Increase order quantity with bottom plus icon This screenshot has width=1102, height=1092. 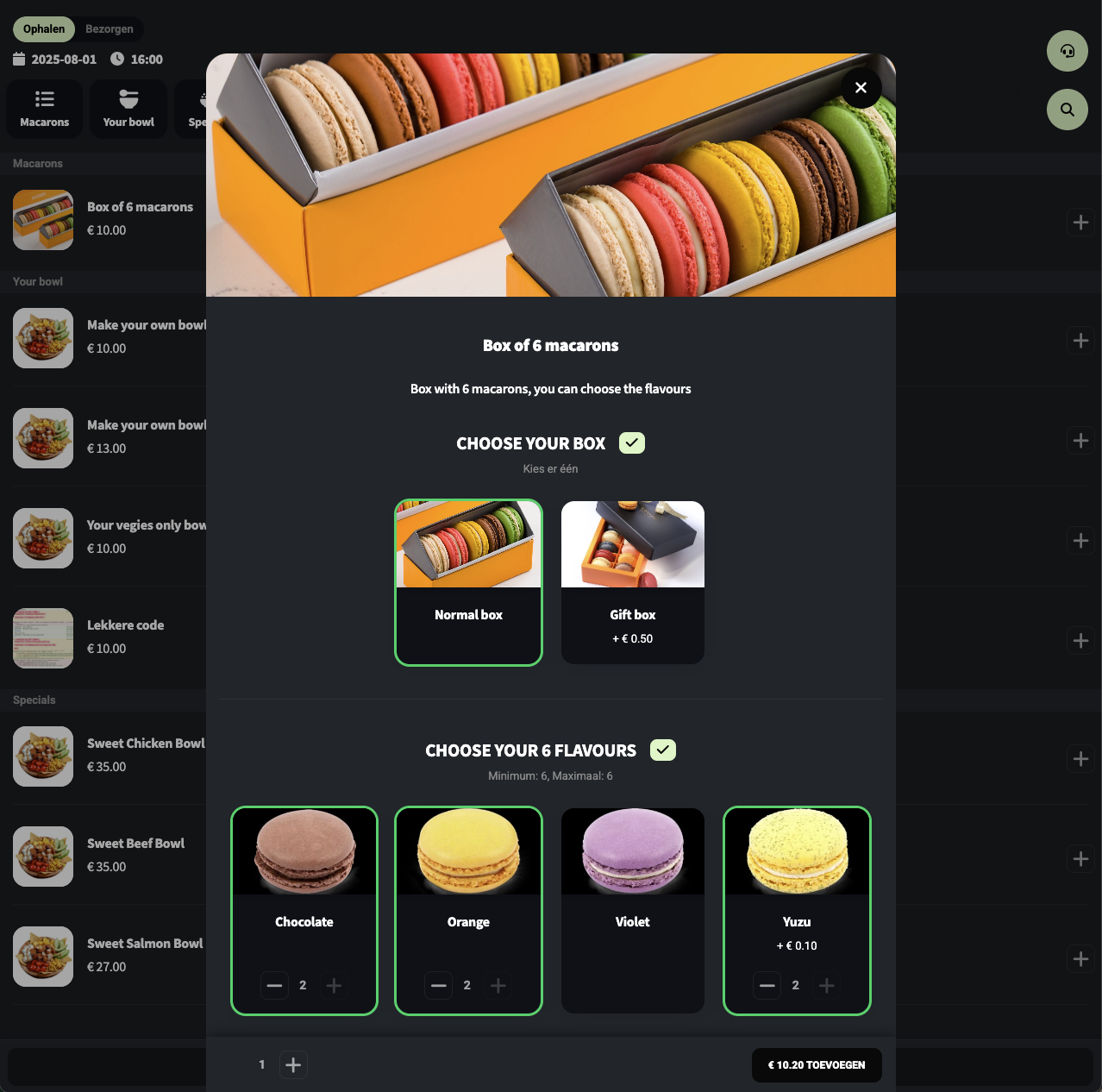click(293, 1065)
